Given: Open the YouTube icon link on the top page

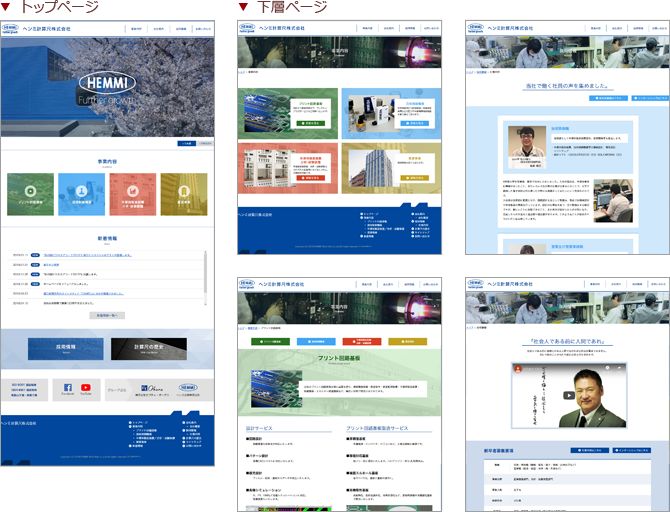Looking at the screenshot, I should coord(86,387).
